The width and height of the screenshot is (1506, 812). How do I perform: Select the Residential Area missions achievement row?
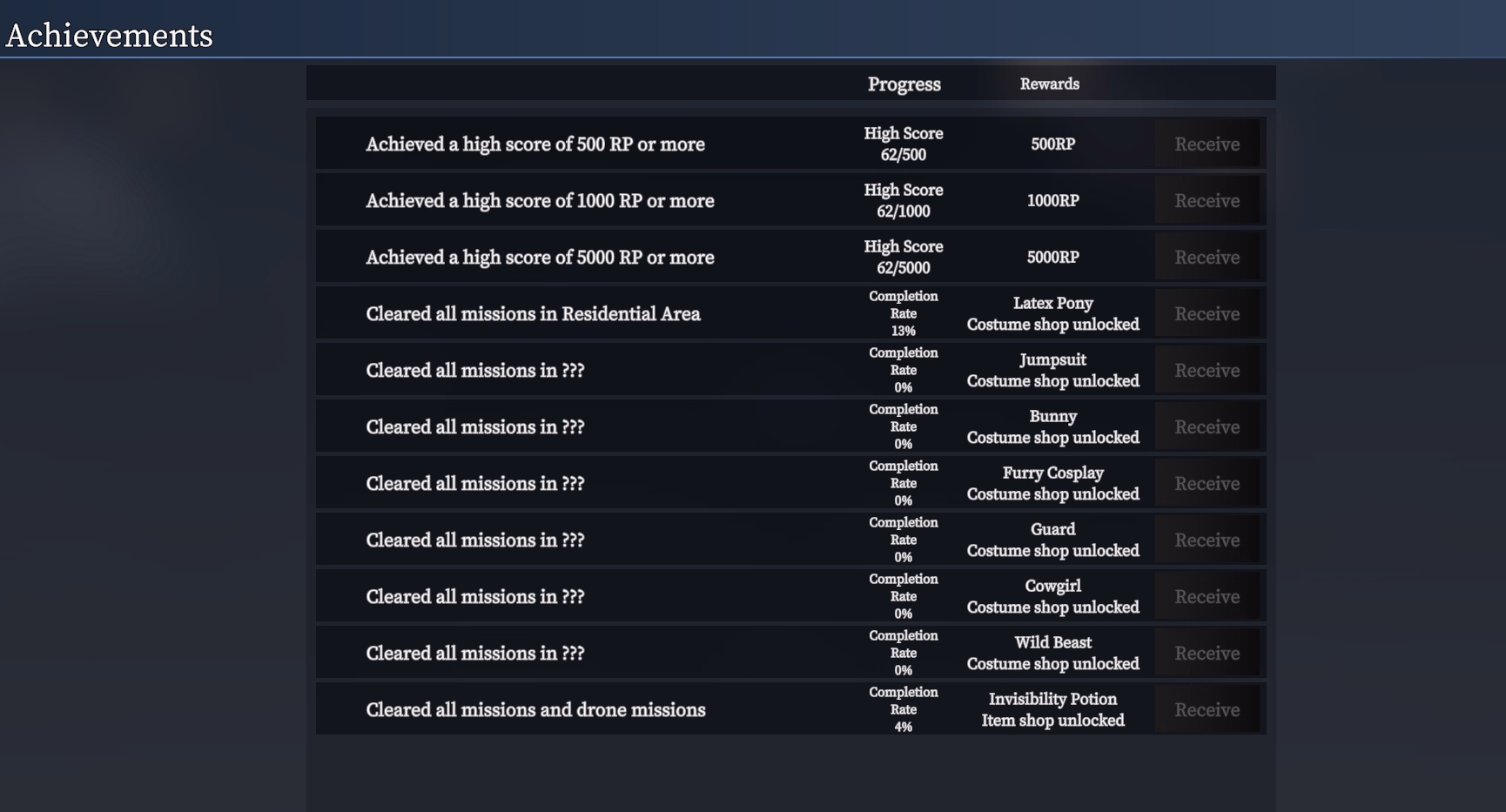[790, 313]
